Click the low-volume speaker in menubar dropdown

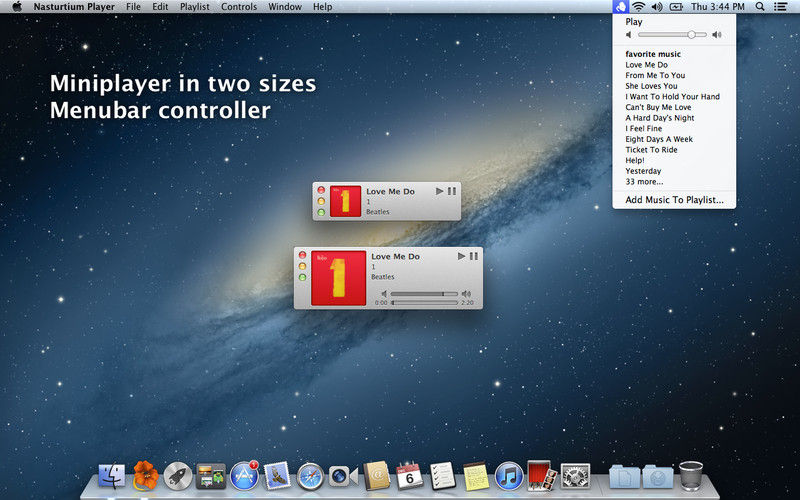629,35
